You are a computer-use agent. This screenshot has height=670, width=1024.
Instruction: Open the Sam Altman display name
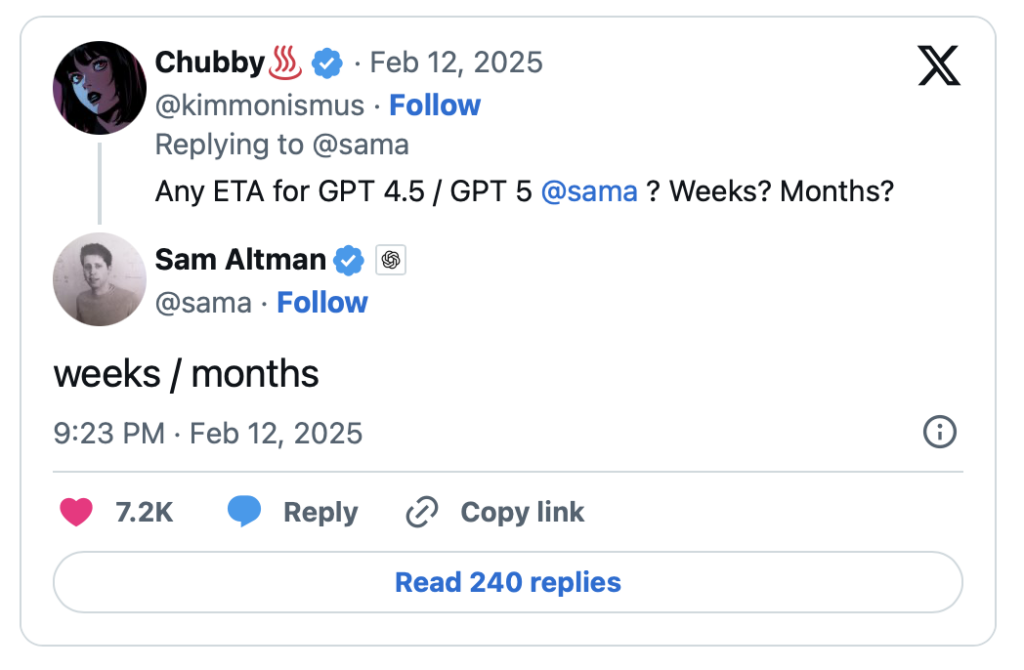coord(240,260)
